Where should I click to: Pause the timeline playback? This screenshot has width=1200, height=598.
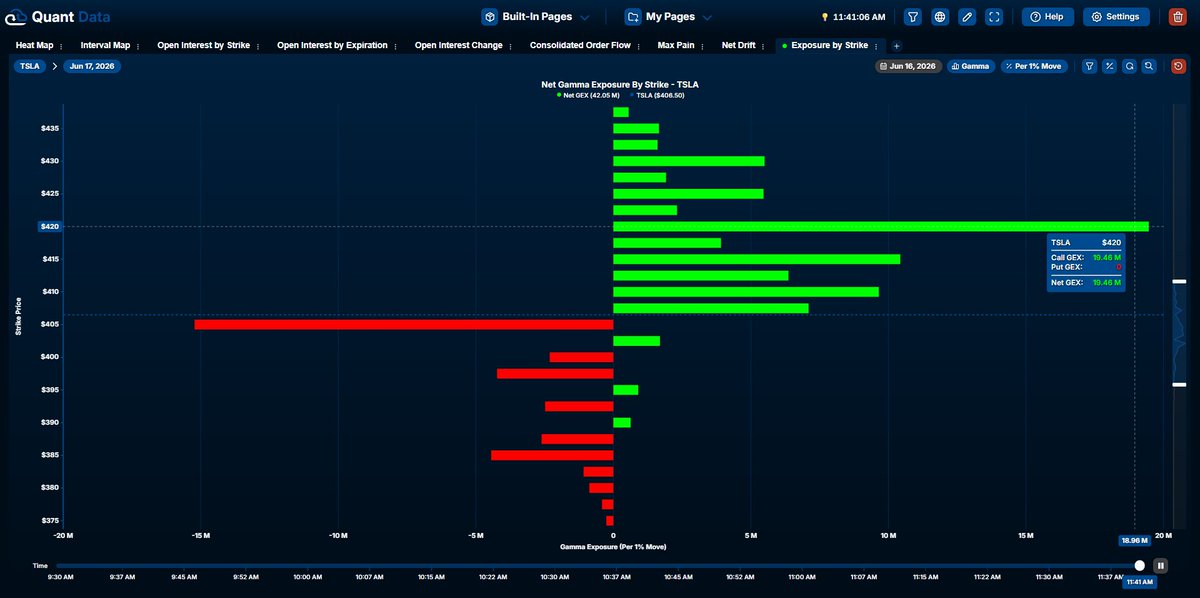tap(1161, 565)
